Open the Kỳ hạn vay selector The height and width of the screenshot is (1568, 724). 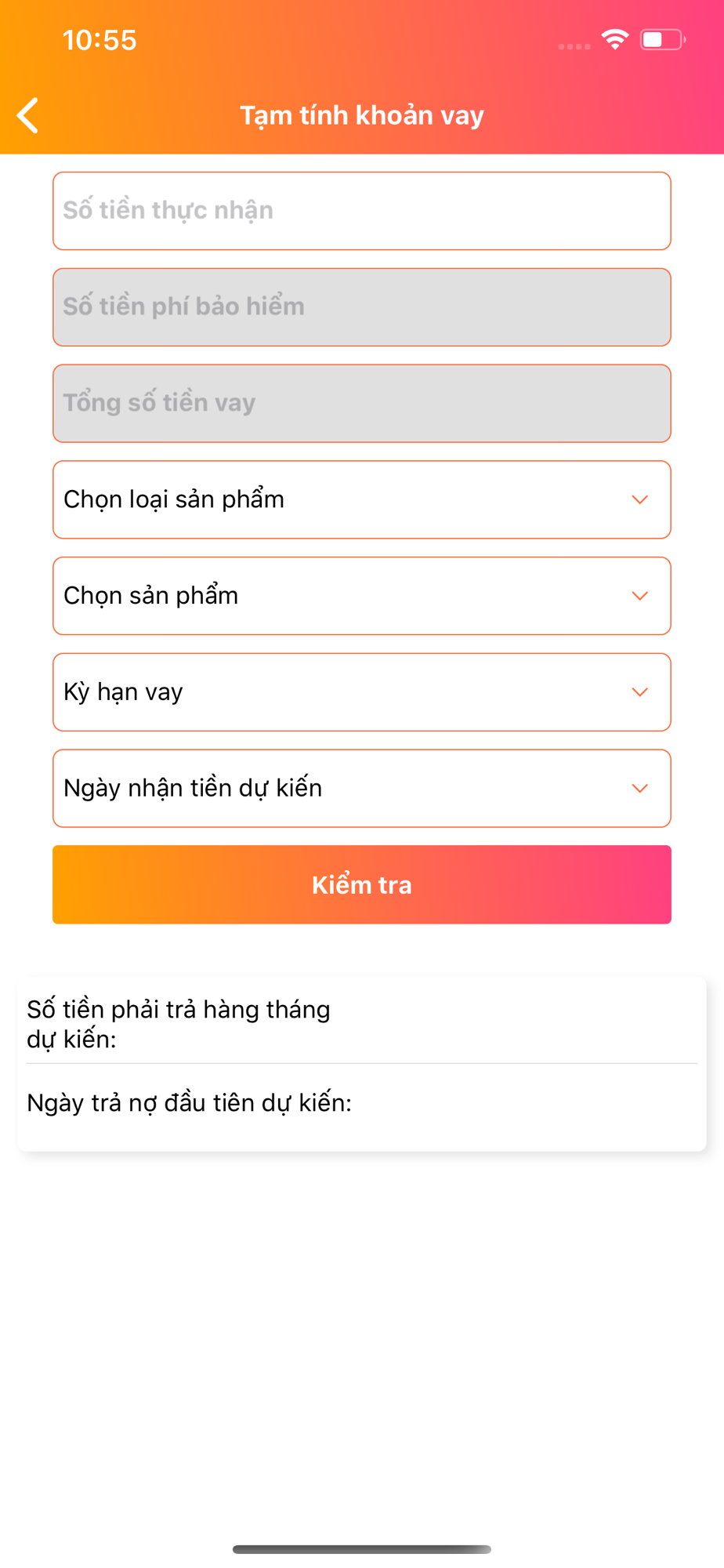click(x=362, y=692)
